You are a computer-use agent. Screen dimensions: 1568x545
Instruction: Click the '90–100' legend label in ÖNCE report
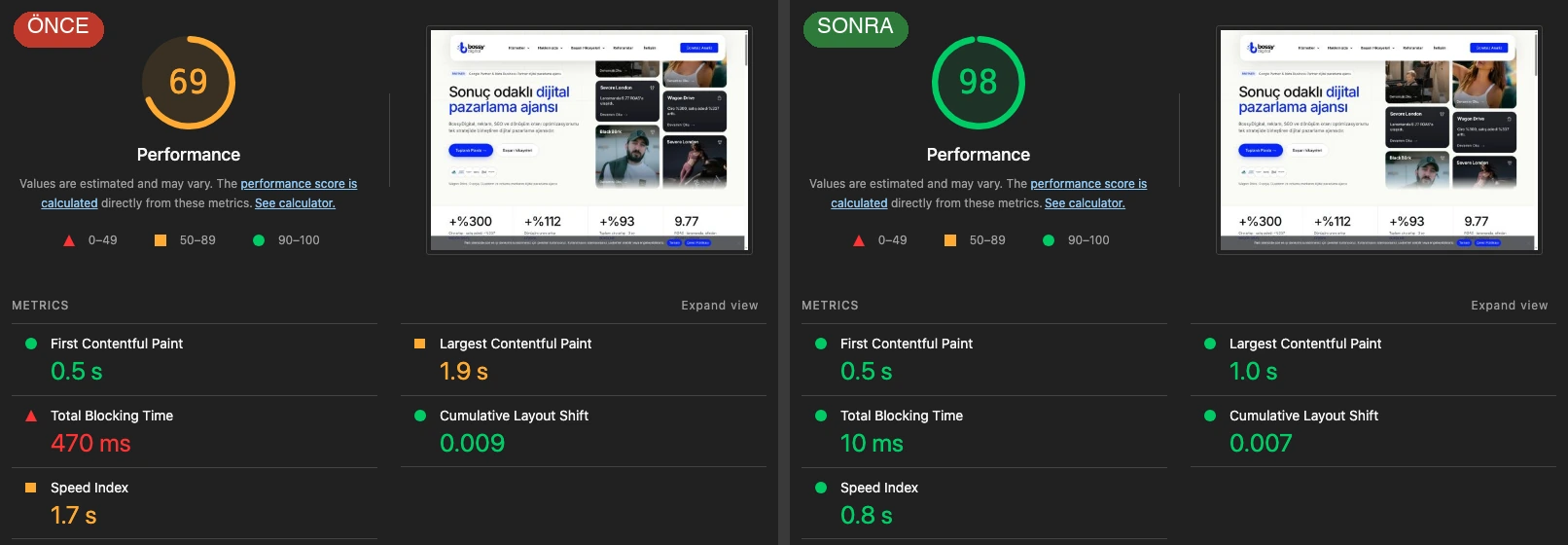(299, 240)
